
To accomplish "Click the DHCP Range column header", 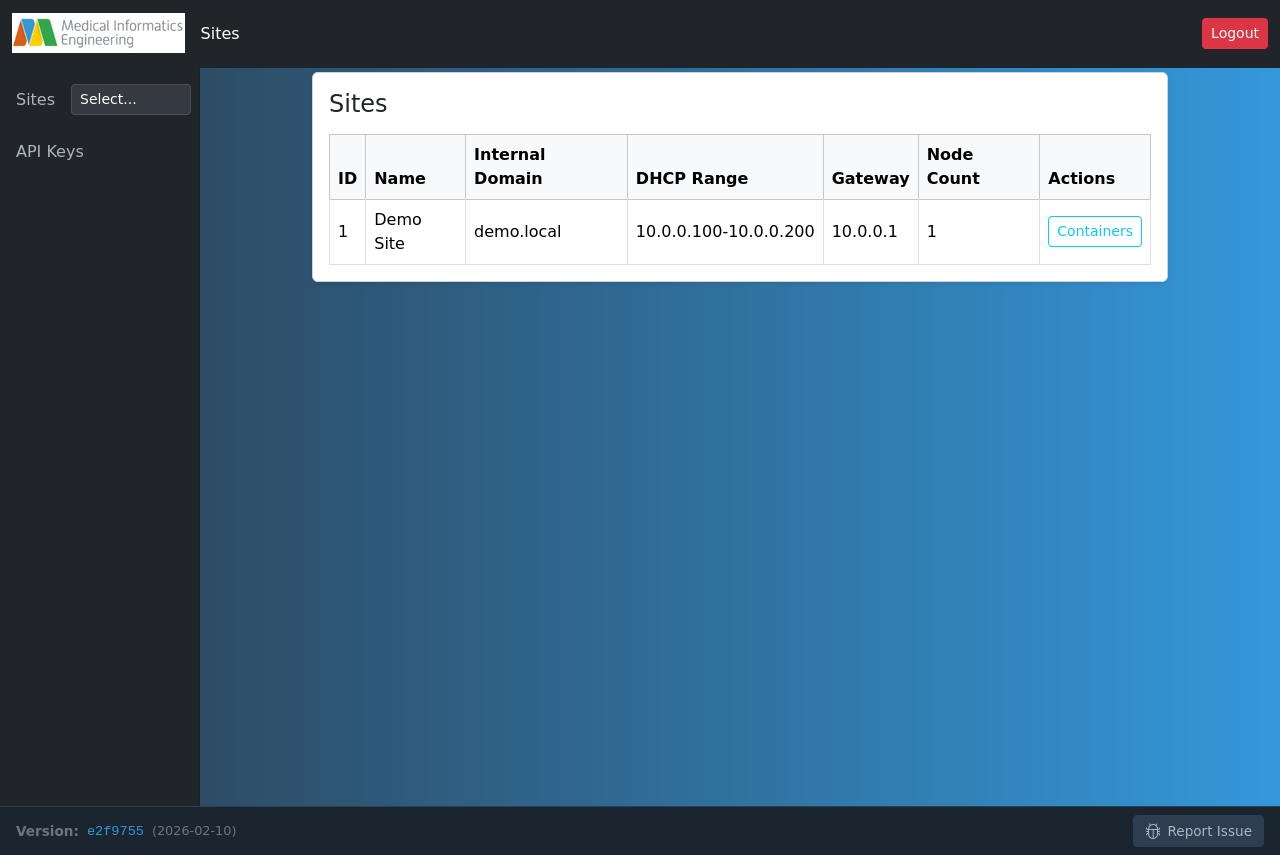I will 692,178.
